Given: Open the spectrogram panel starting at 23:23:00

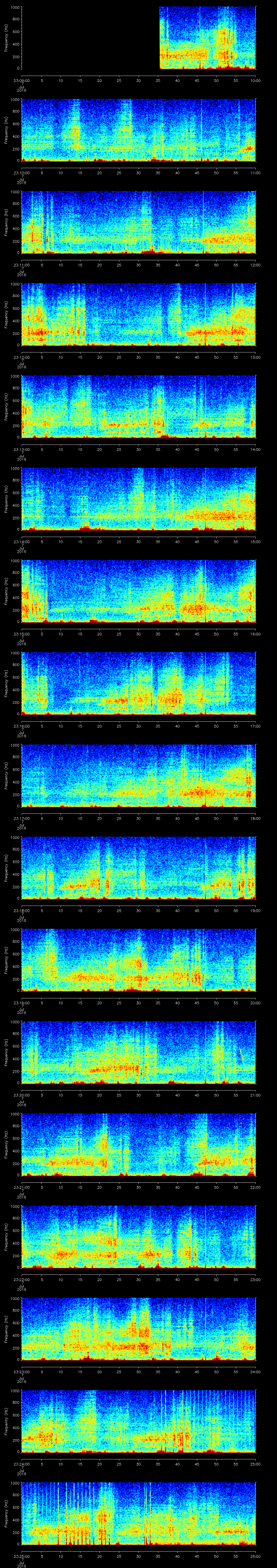Looking at the screenshot, I should [139, 1329].
